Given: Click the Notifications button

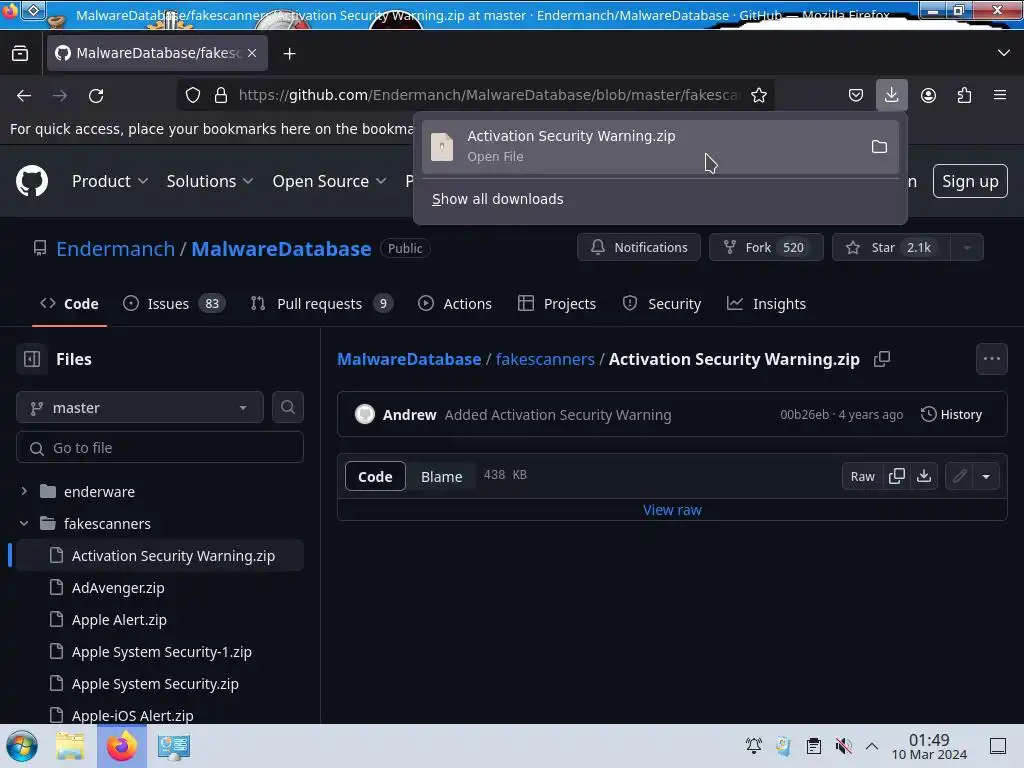Looking at the screenshot, I should [639, 248].
